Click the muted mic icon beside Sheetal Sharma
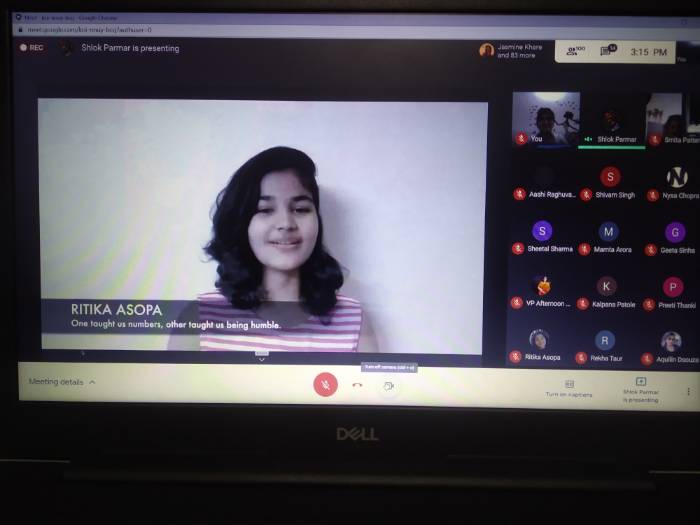This screenshot has width=700, height=525. [x=518, y=249]
